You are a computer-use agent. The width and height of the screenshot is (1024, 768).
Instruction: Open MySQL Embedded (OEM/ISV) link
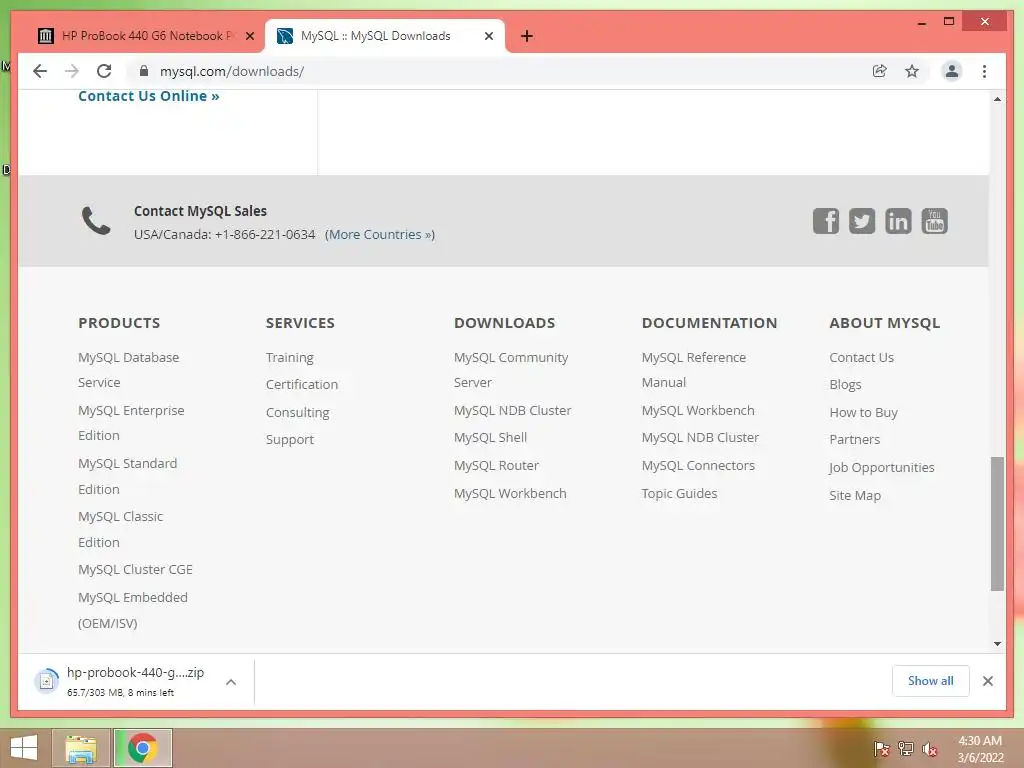pos(133,610)
